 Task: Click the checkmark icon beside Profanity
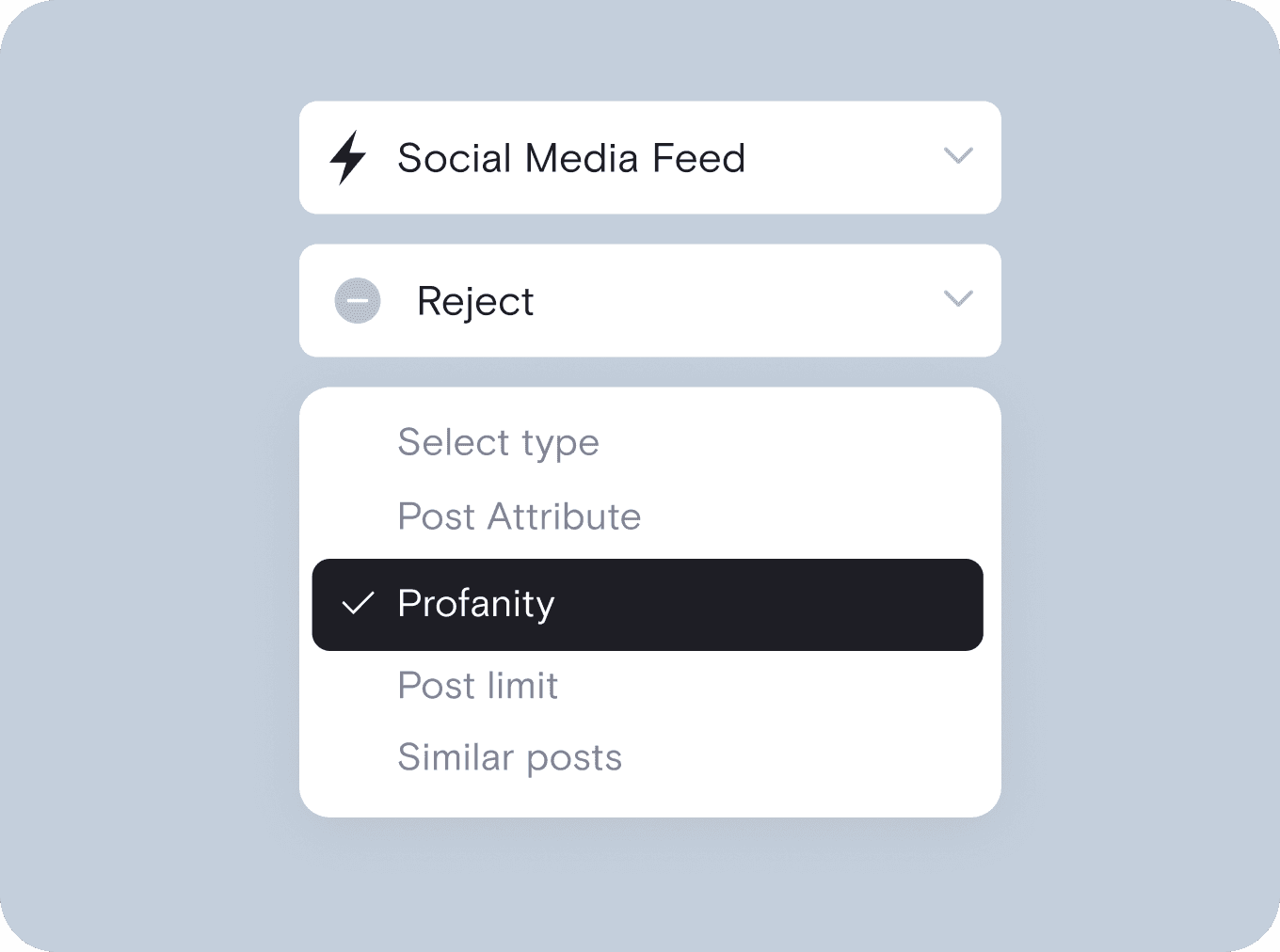coord(359,604)
